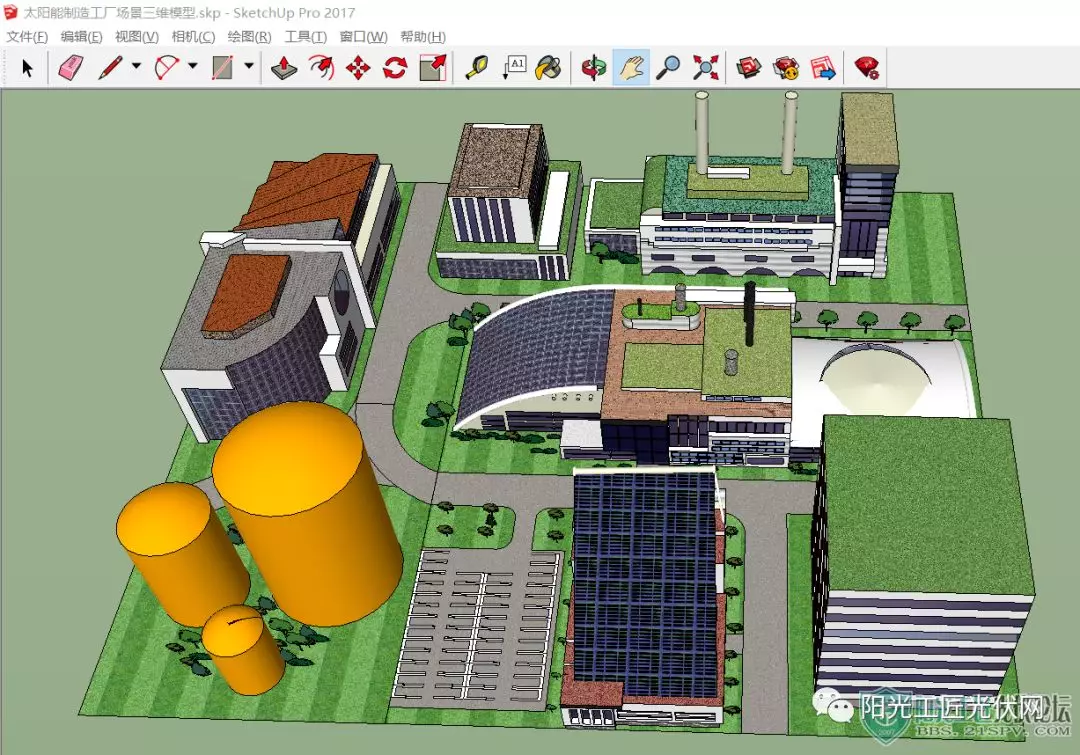This screenshot has width=1080, height=755.
Task: Activate the Push/Pull tool
Action: pyautogui.click(x=284, y=68)
